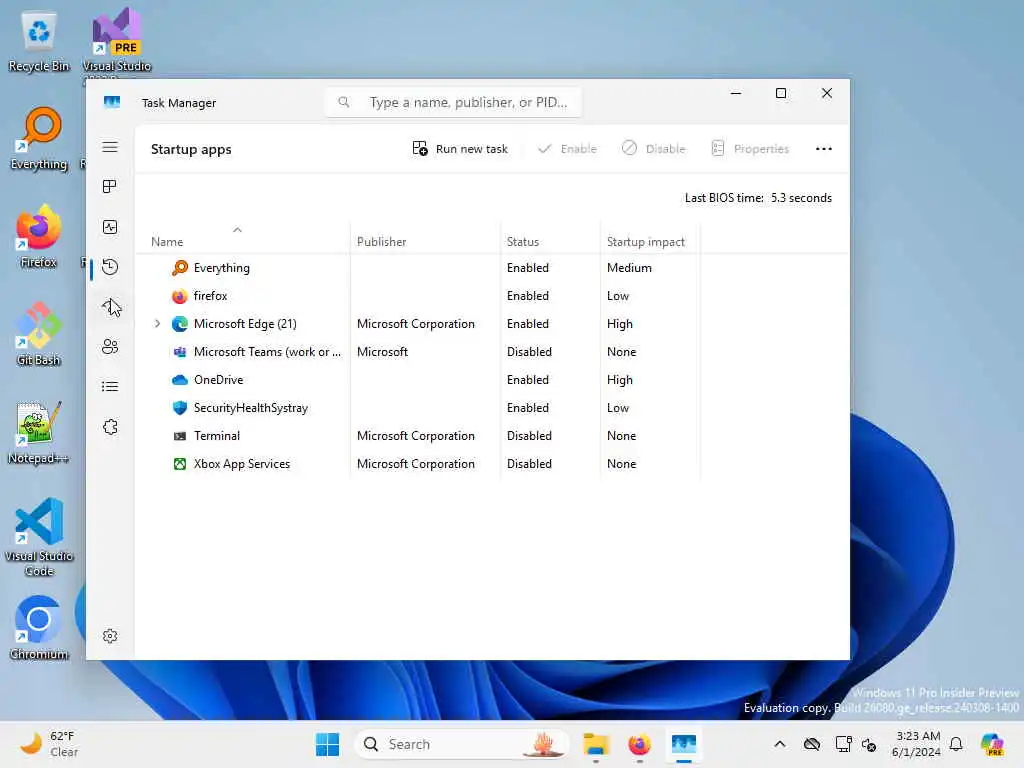Open Firefox from the taskbar

(x=639, y=744)
